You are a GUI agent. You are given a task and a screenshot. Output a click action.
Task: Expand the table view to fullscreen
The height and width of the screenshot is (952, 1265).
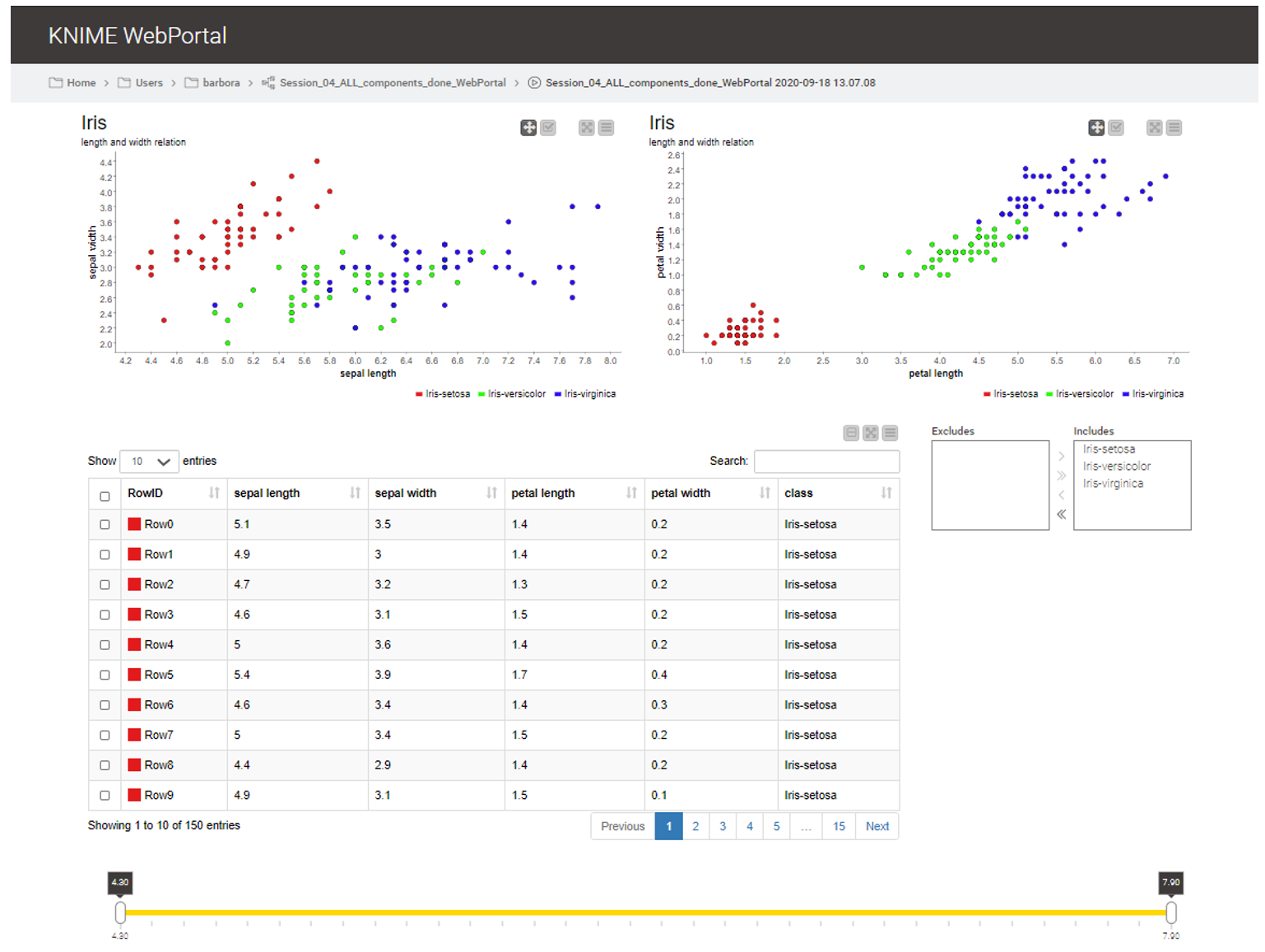[x=871, y=433]
